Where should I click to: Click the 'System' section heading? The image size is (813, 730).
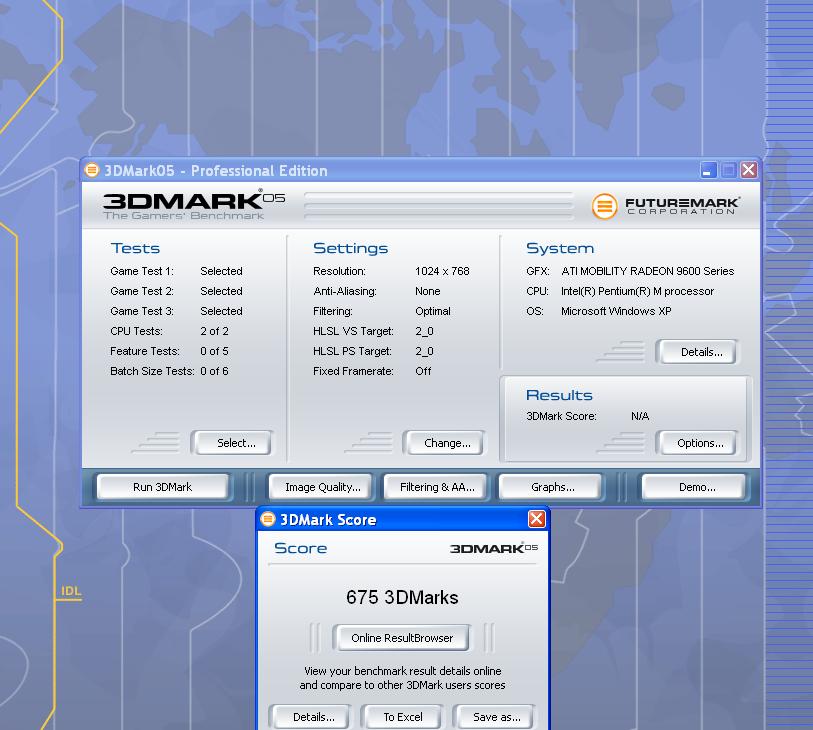(560, 248)
